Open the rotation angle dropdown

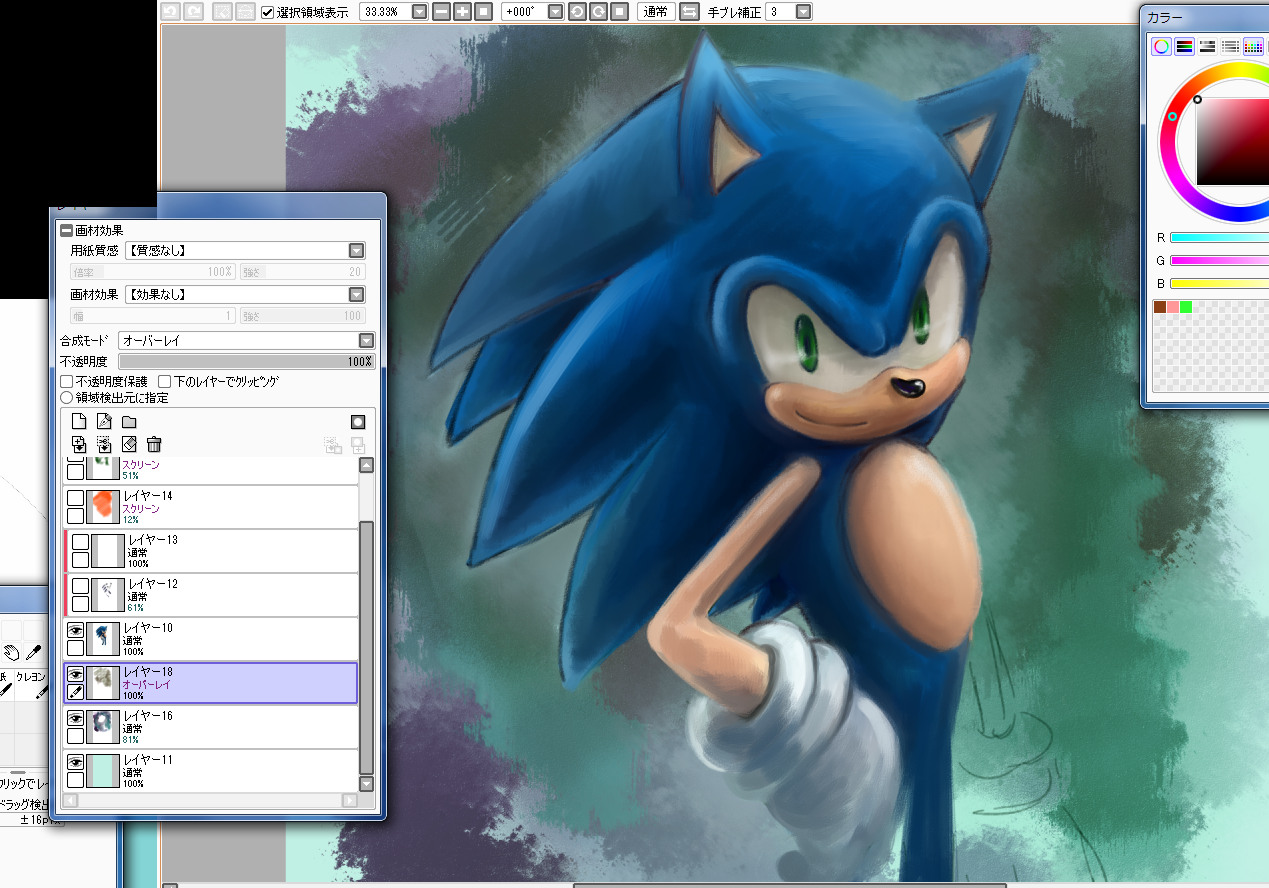click(553, 12)
